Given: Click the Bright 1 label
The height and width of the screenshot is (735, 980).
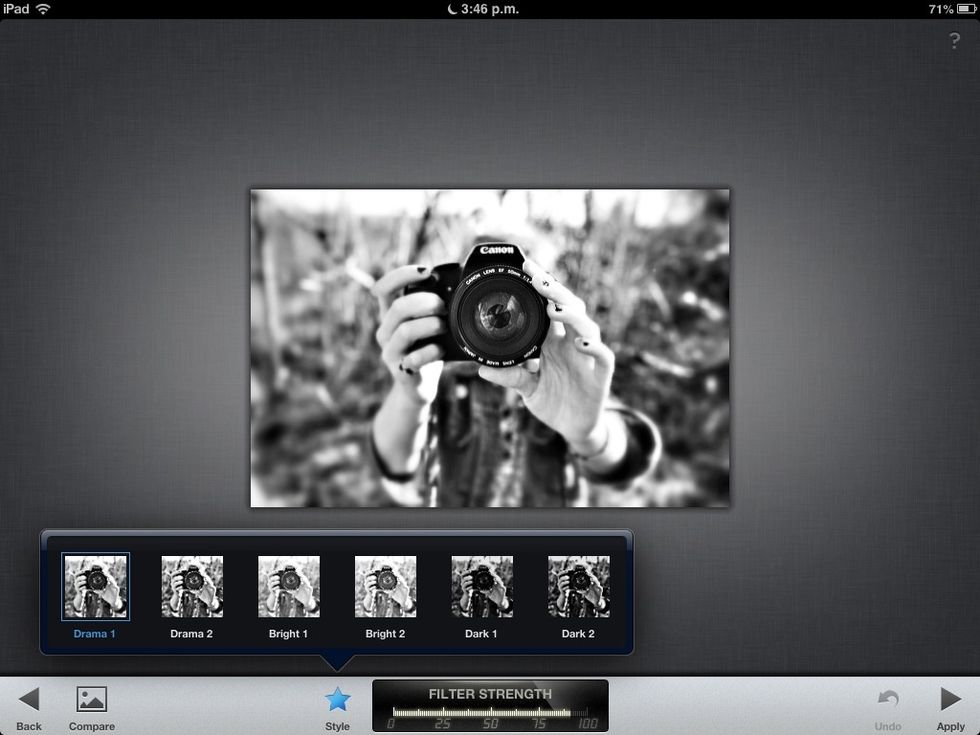Looking at the screenshot, I should click(288, 634).
